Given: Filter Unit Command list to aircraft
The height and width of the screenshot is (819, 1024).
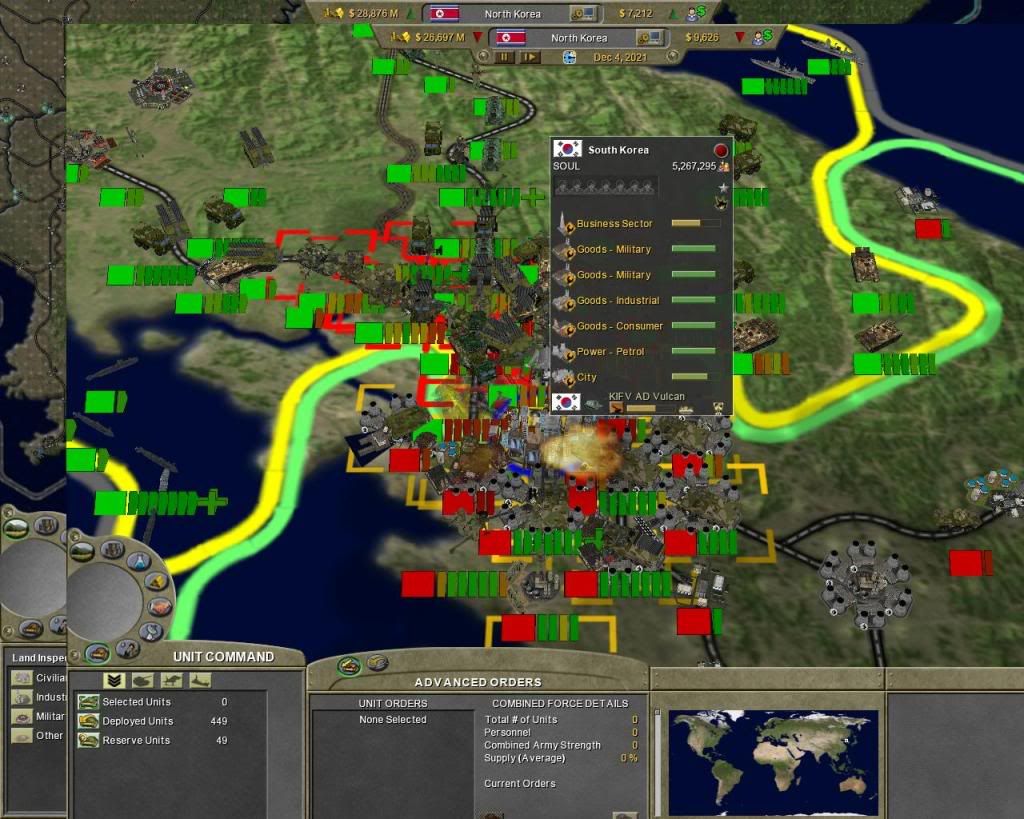Looking at the screenshot, I should click(172, 681).
